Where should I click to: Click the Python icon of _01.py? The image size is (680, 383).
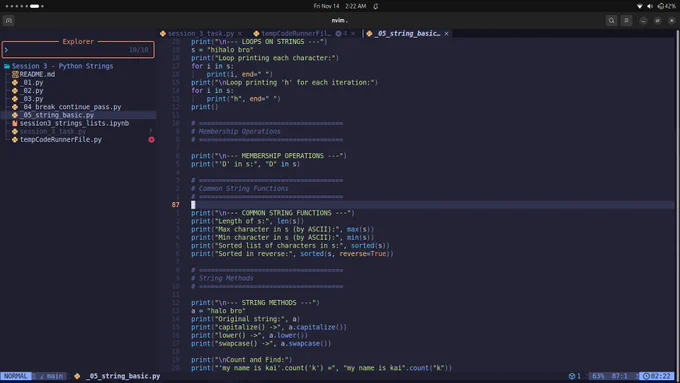(x=15, y=82)
